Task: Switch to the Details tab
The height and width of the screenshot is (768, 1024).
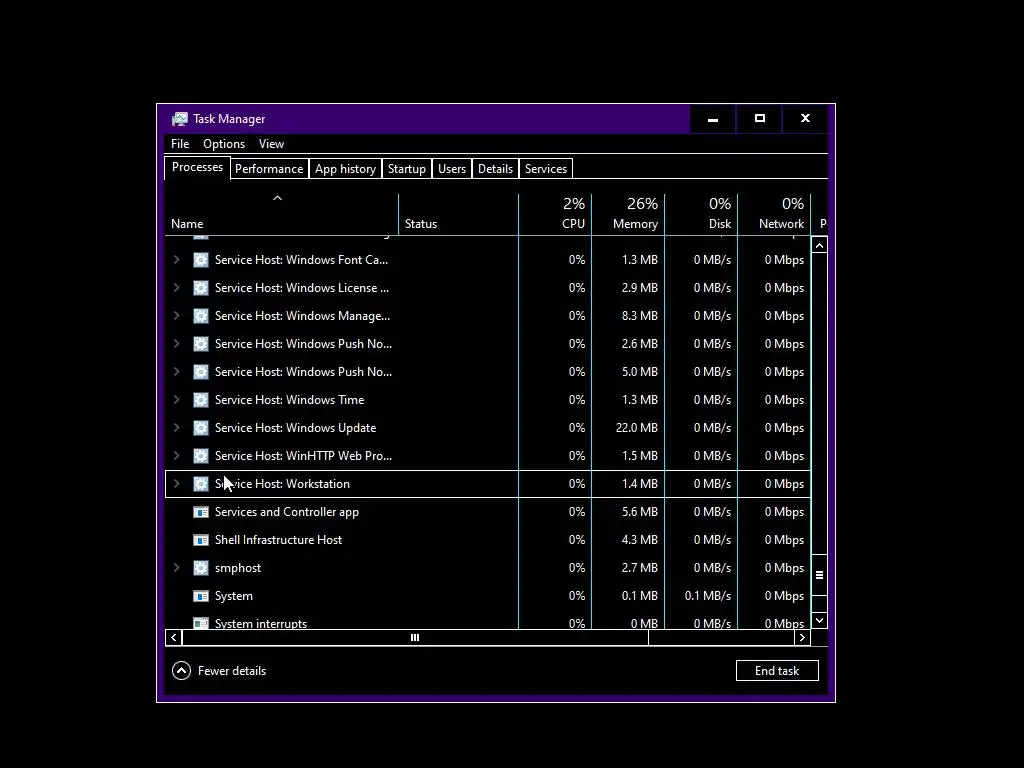Action: point(496,168)
